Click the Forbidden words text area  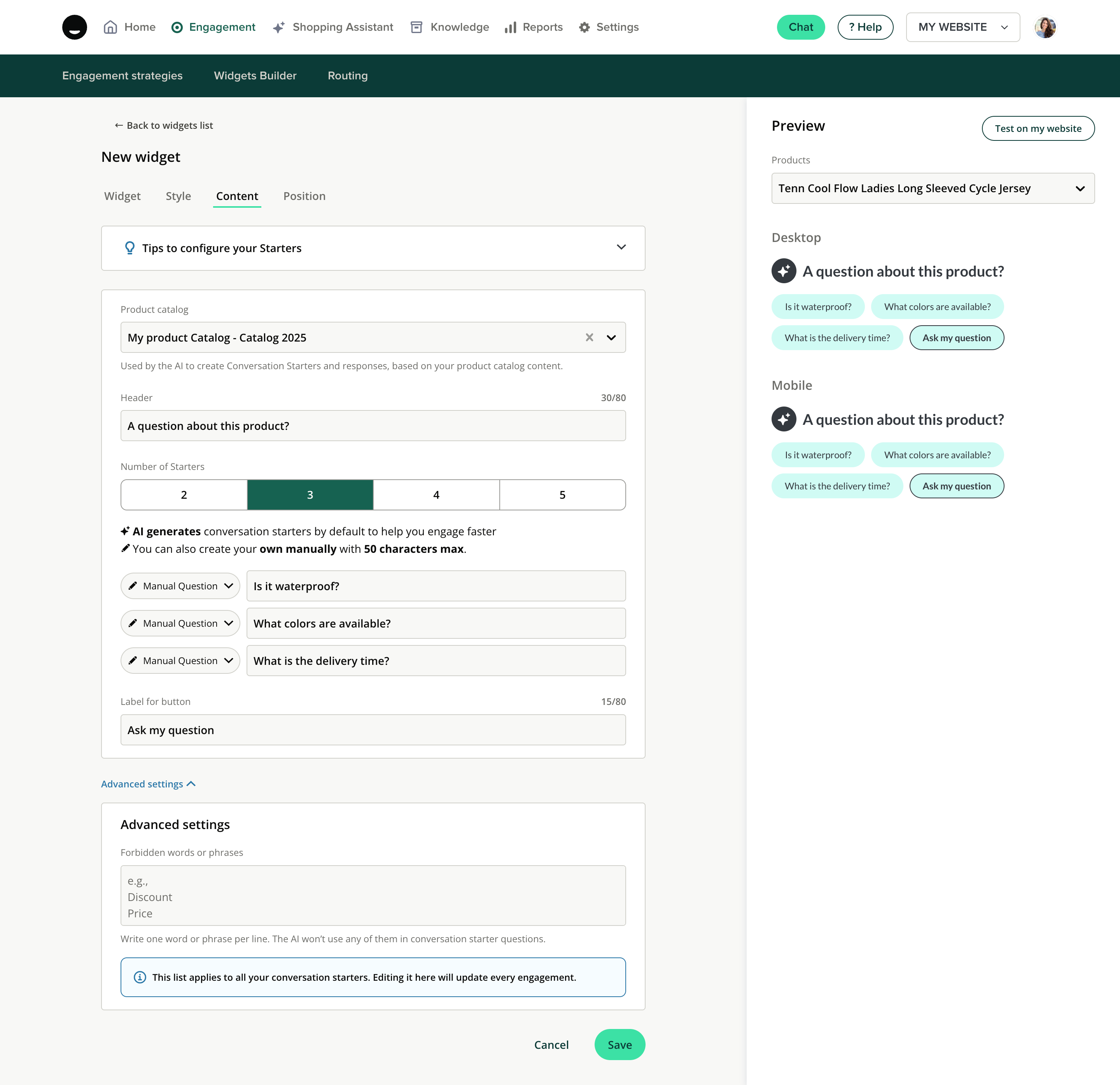point(373,895)
